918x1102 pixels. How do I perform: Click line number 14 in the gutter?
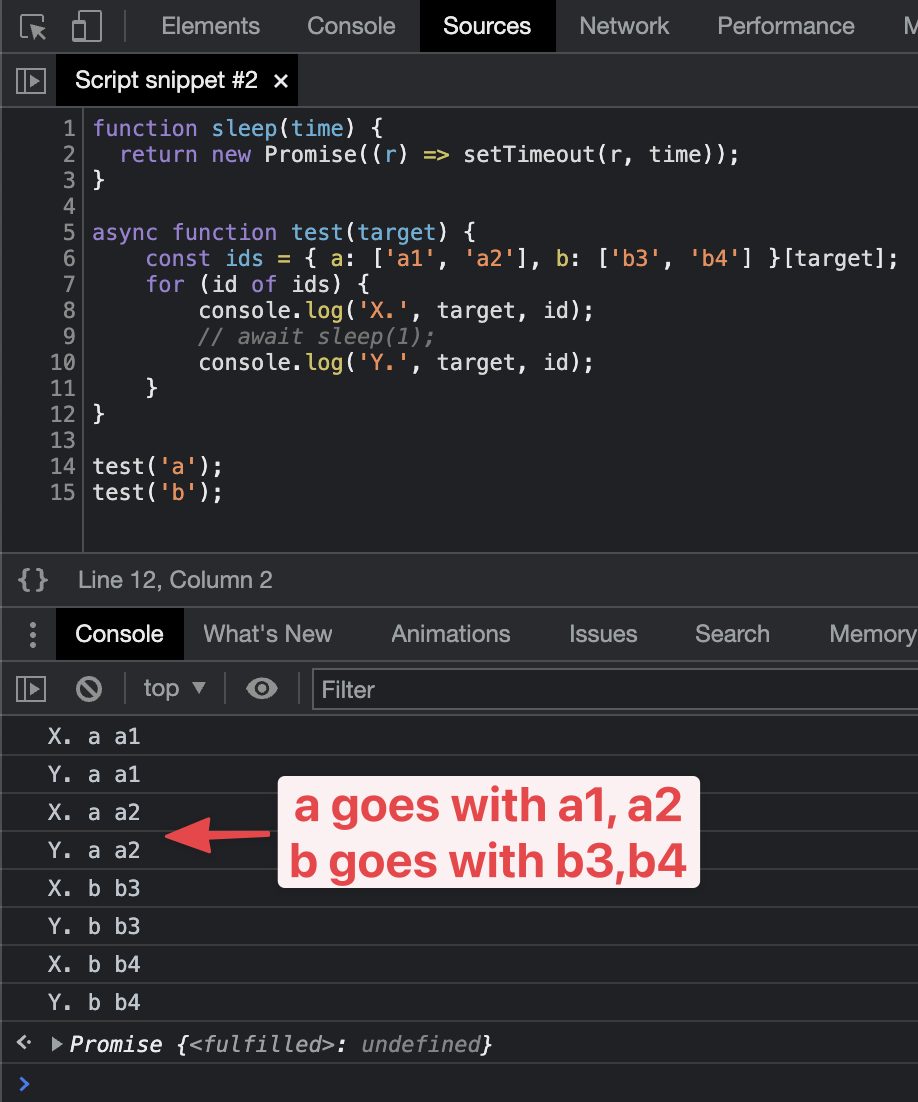click(x=63, y=467)
